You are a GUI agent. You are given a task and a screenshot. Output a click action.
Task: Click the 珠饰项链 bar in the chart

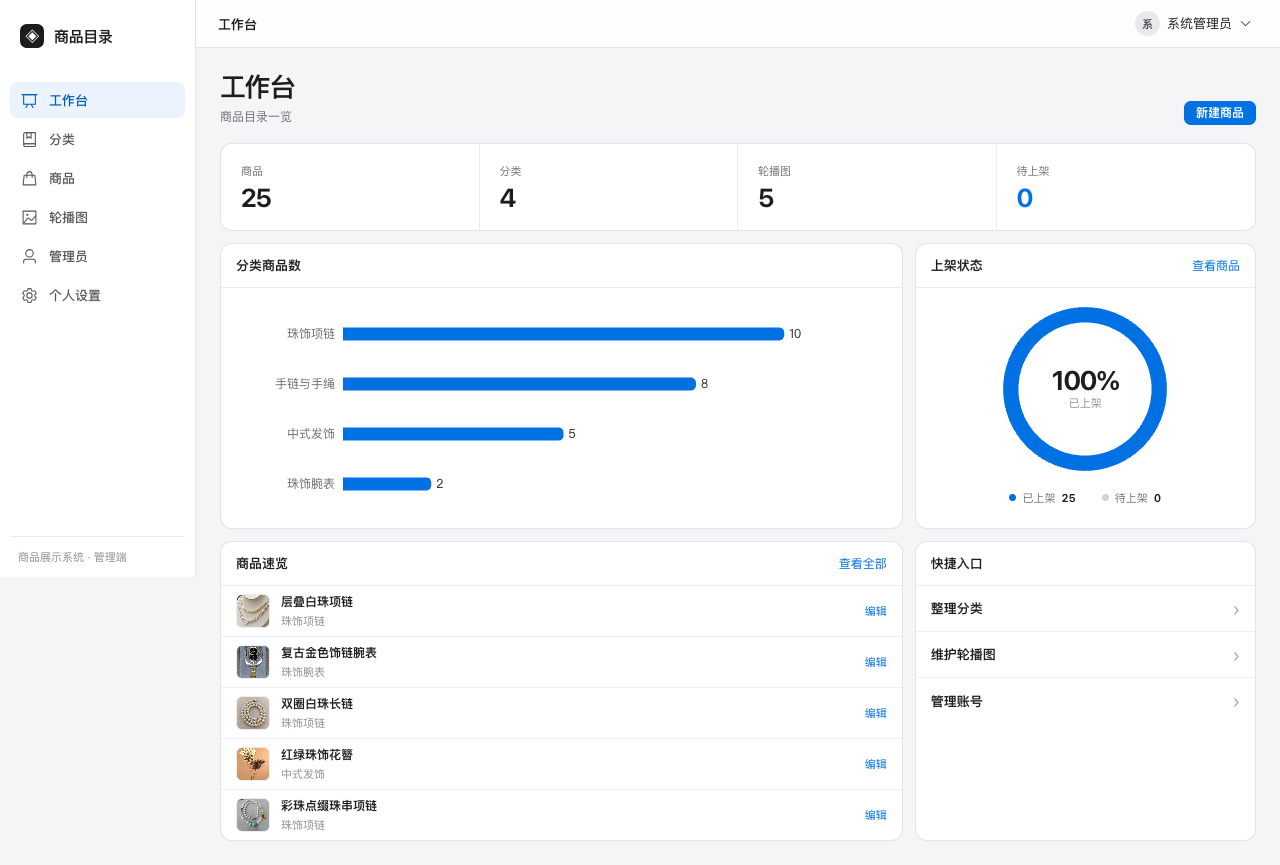(x=563, y=334)
